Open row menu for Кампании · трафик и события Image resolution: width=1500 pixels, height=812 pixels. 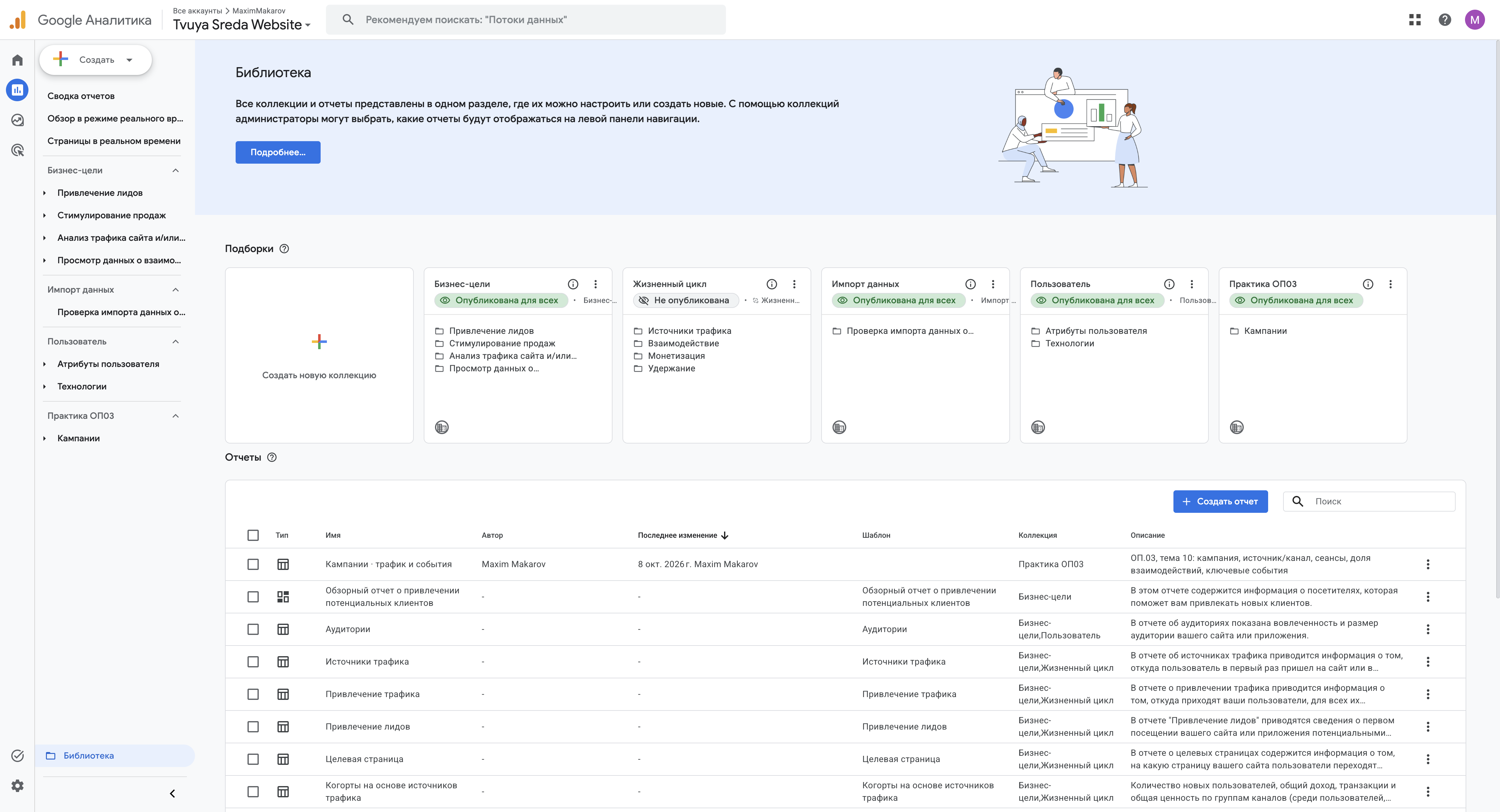1428,564
